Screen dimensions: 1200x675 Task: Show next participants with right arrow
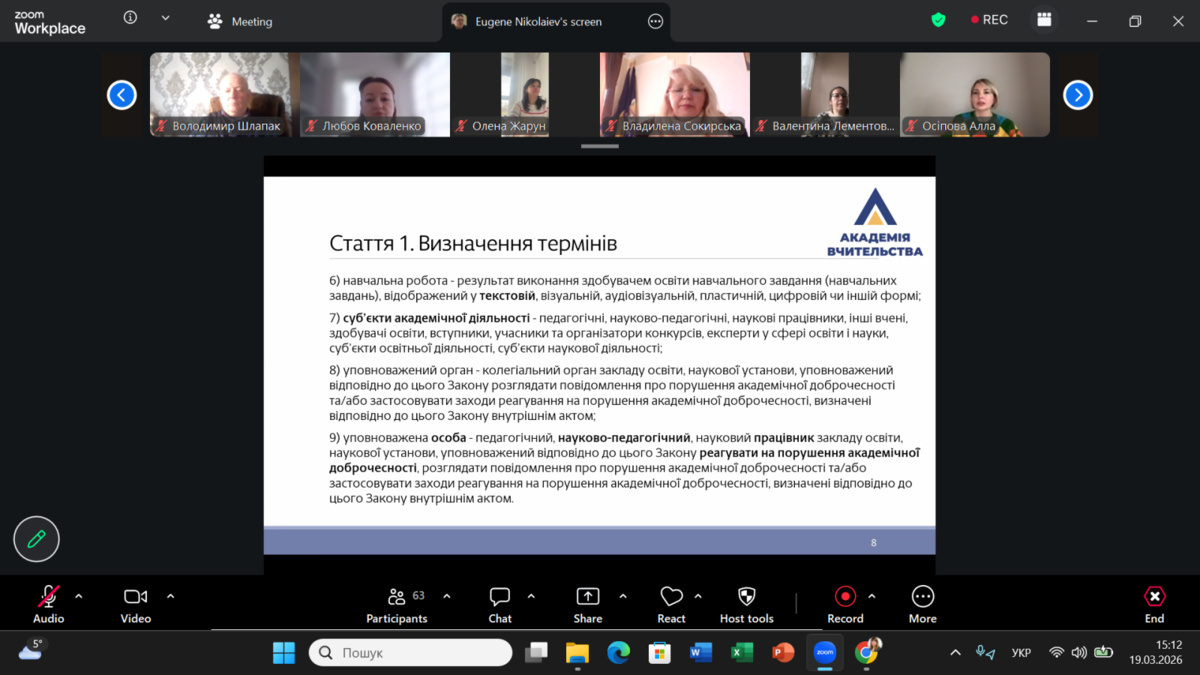1077,95
